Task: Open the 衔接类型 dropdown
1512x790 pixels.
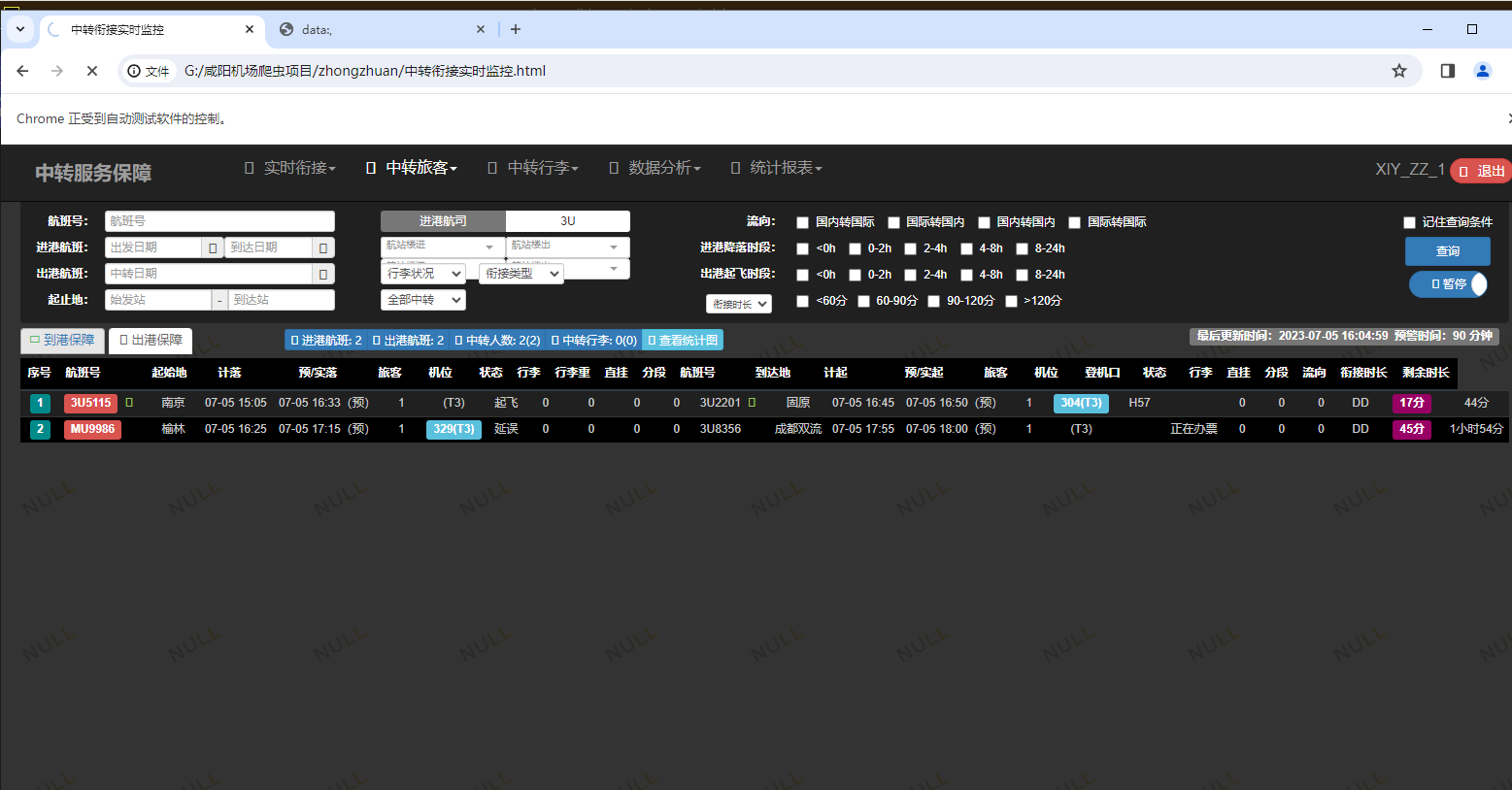Action: [521, 274]
